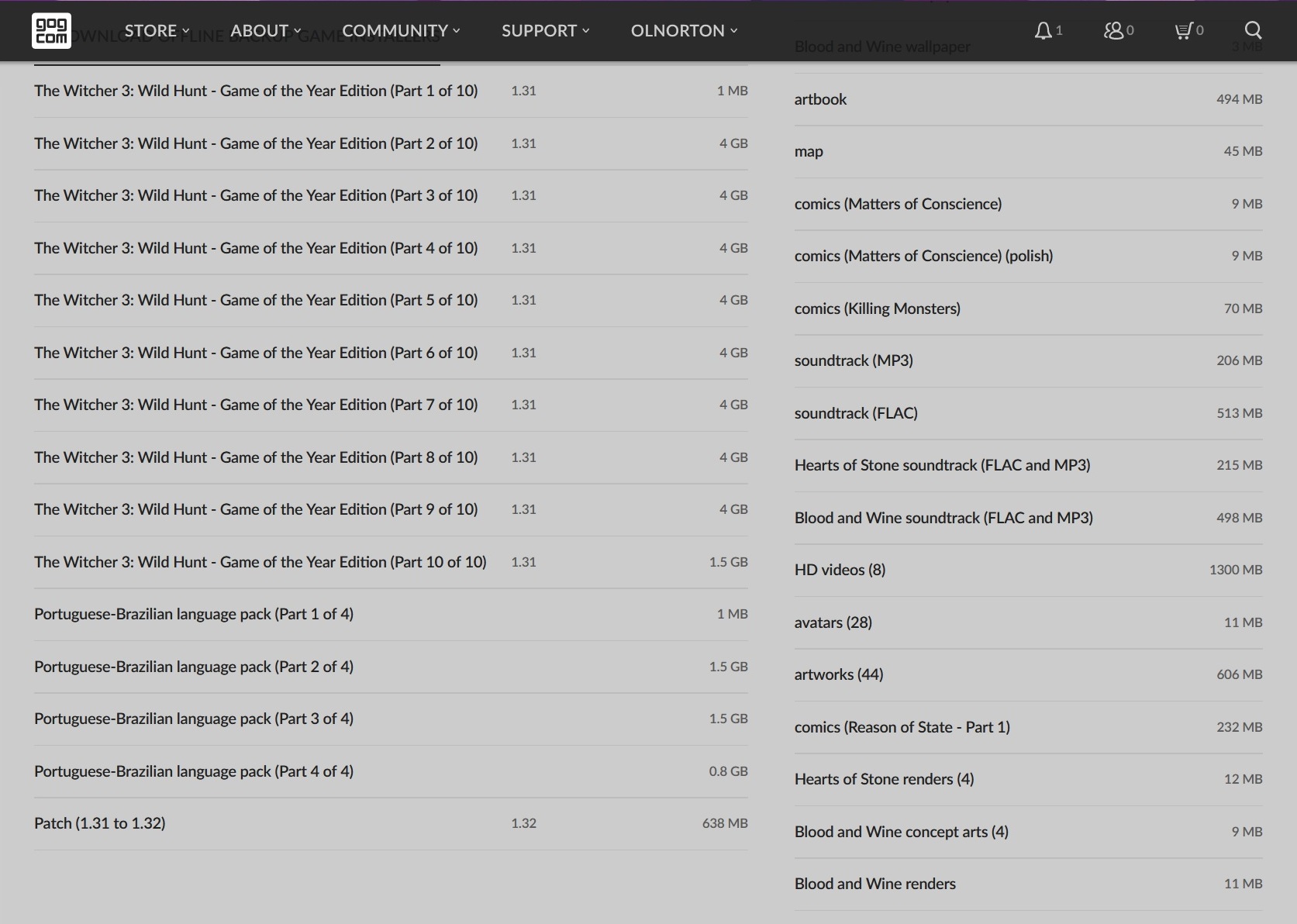Screen dimensions: 1297x924
Task: Download soundtrack (MP3)
Action: (1028, 360)
